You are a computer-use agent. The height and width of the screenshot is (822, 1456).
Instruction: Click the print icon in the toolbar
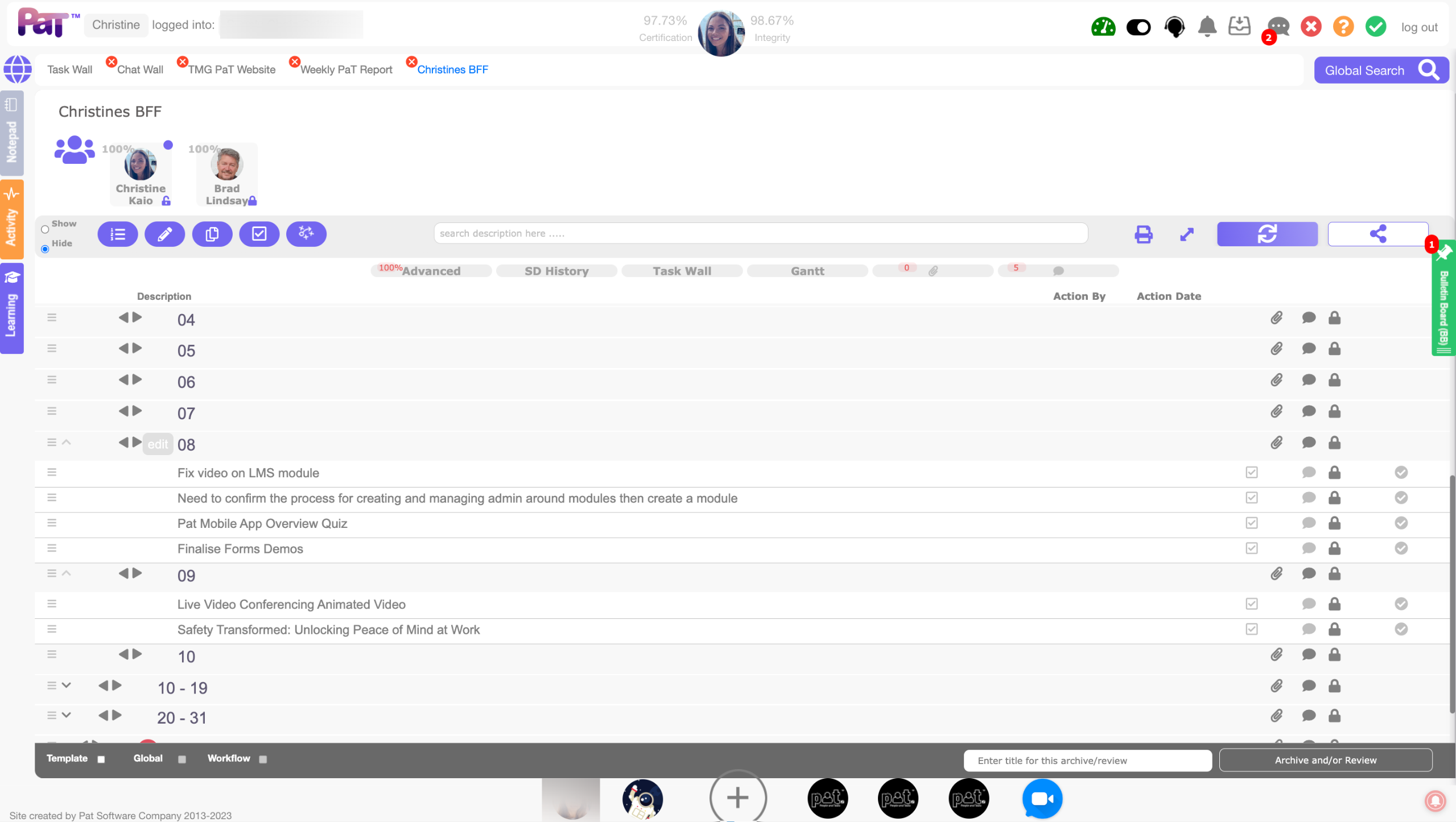point(1143,234)
